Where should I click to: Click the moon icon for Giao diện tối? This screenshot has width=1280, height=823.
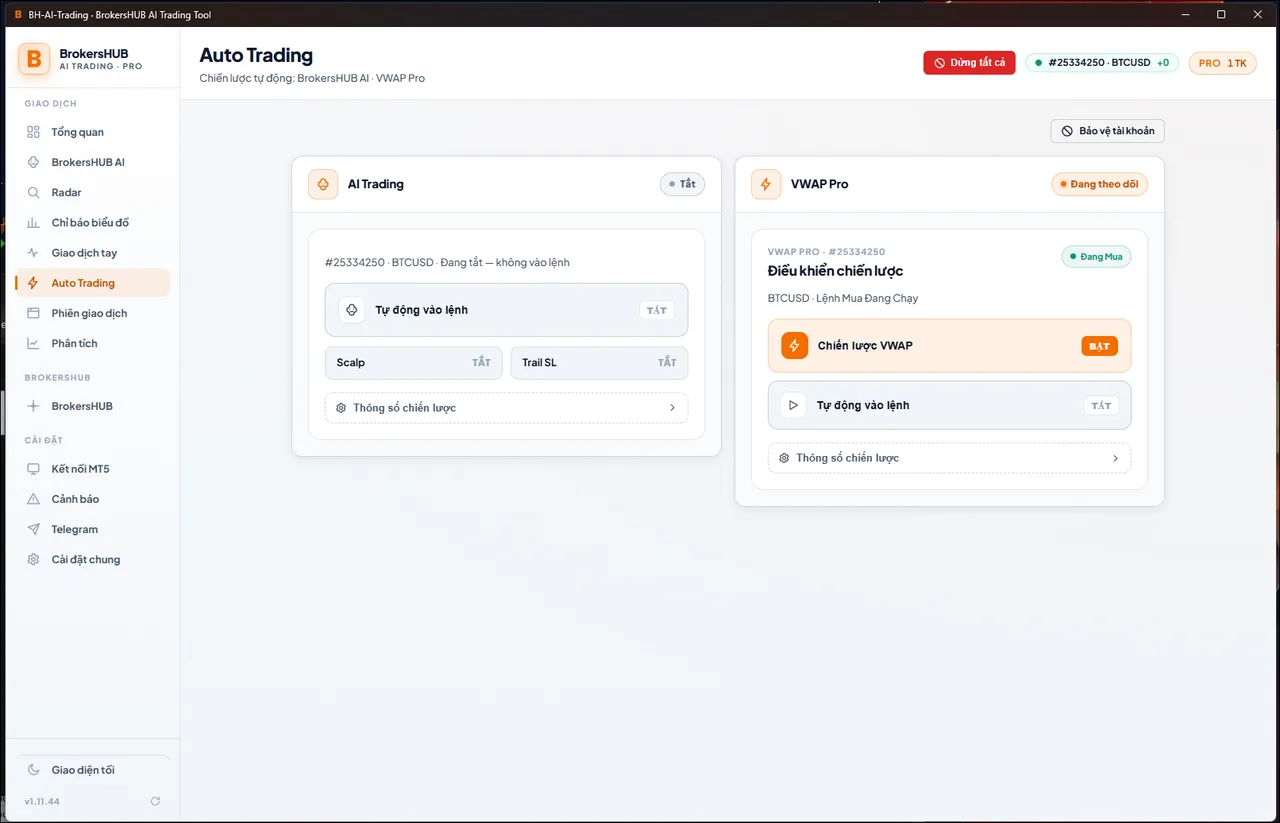coord(33,770)
